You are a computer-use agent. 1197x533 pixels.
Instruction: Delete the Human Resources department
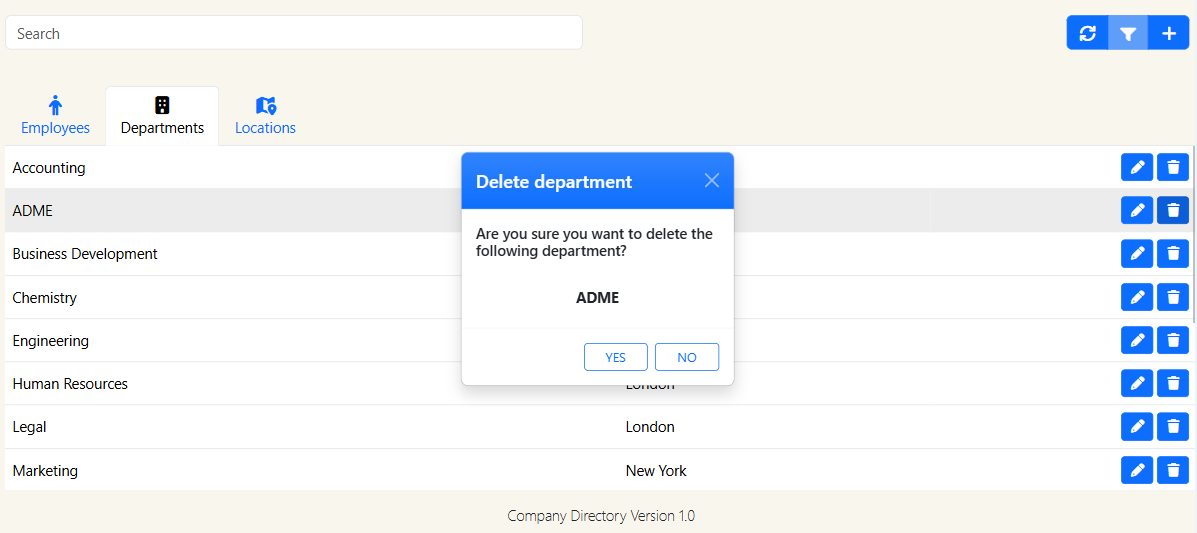pyautogui.click(x=1173, y=383)
